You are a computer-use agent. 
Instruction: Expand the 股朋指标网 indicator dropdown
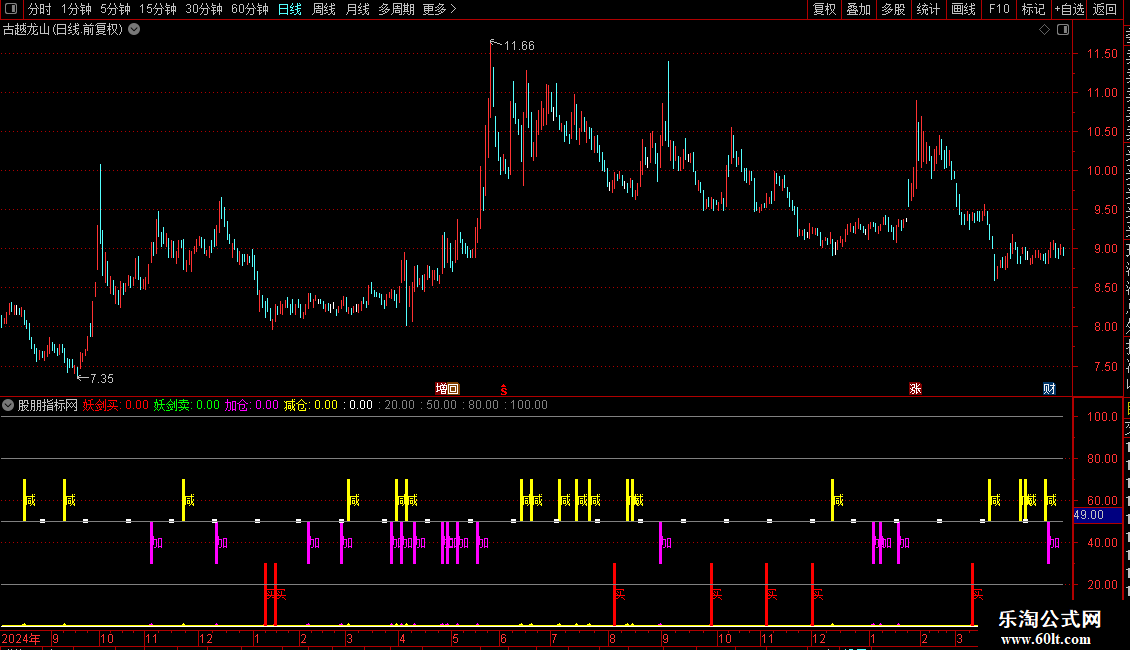[8, 405]
